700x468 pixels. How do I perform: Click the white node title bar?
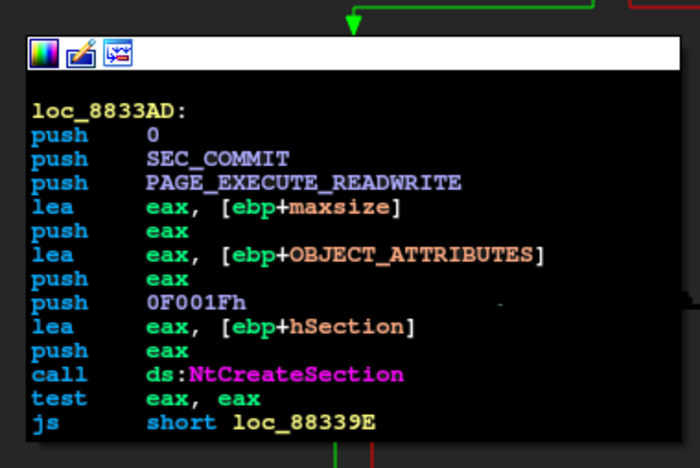point(354,54)
